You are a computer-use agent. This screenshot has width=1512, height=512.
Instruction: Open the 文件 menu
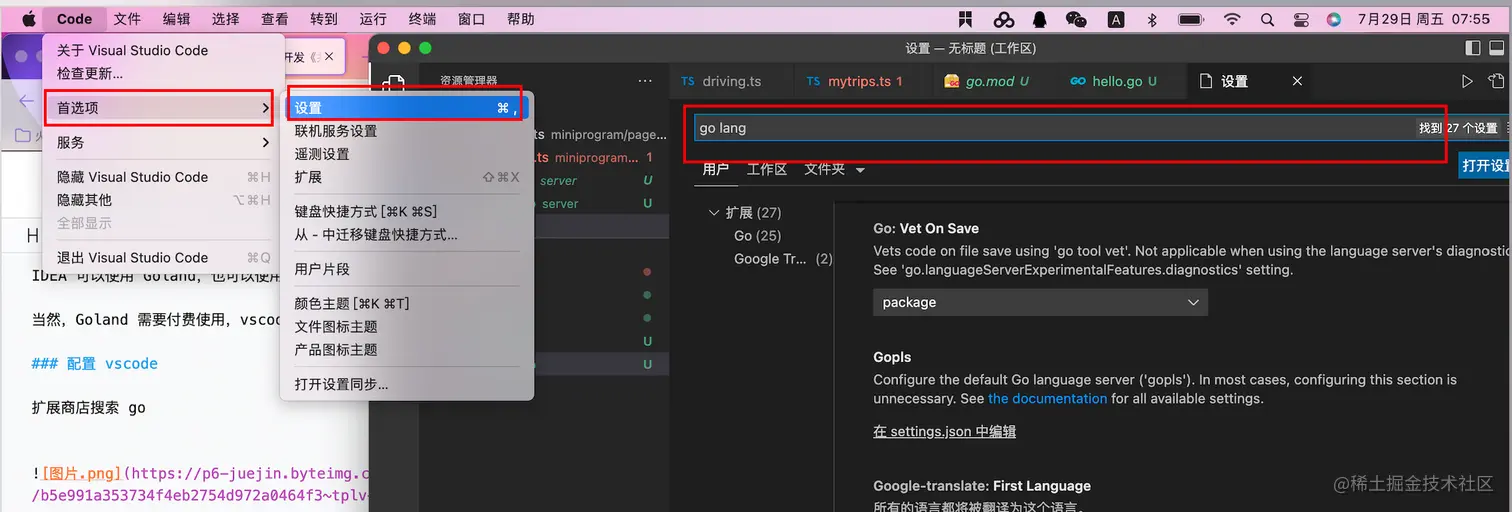[127, 19]
